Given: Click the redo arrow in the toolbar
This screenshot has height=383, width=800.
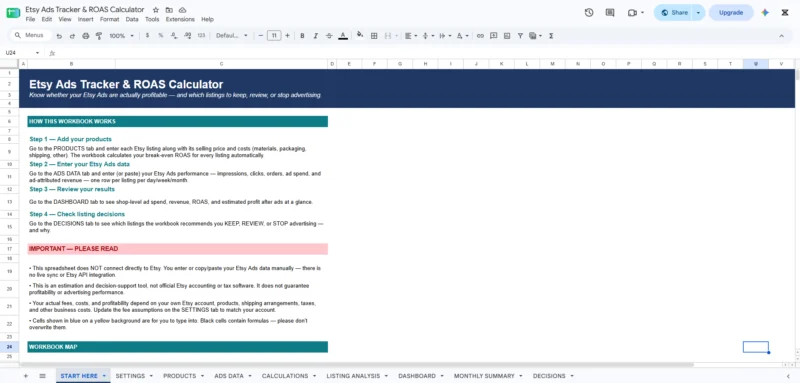Looking at the screenshot, I should point(72,36).
